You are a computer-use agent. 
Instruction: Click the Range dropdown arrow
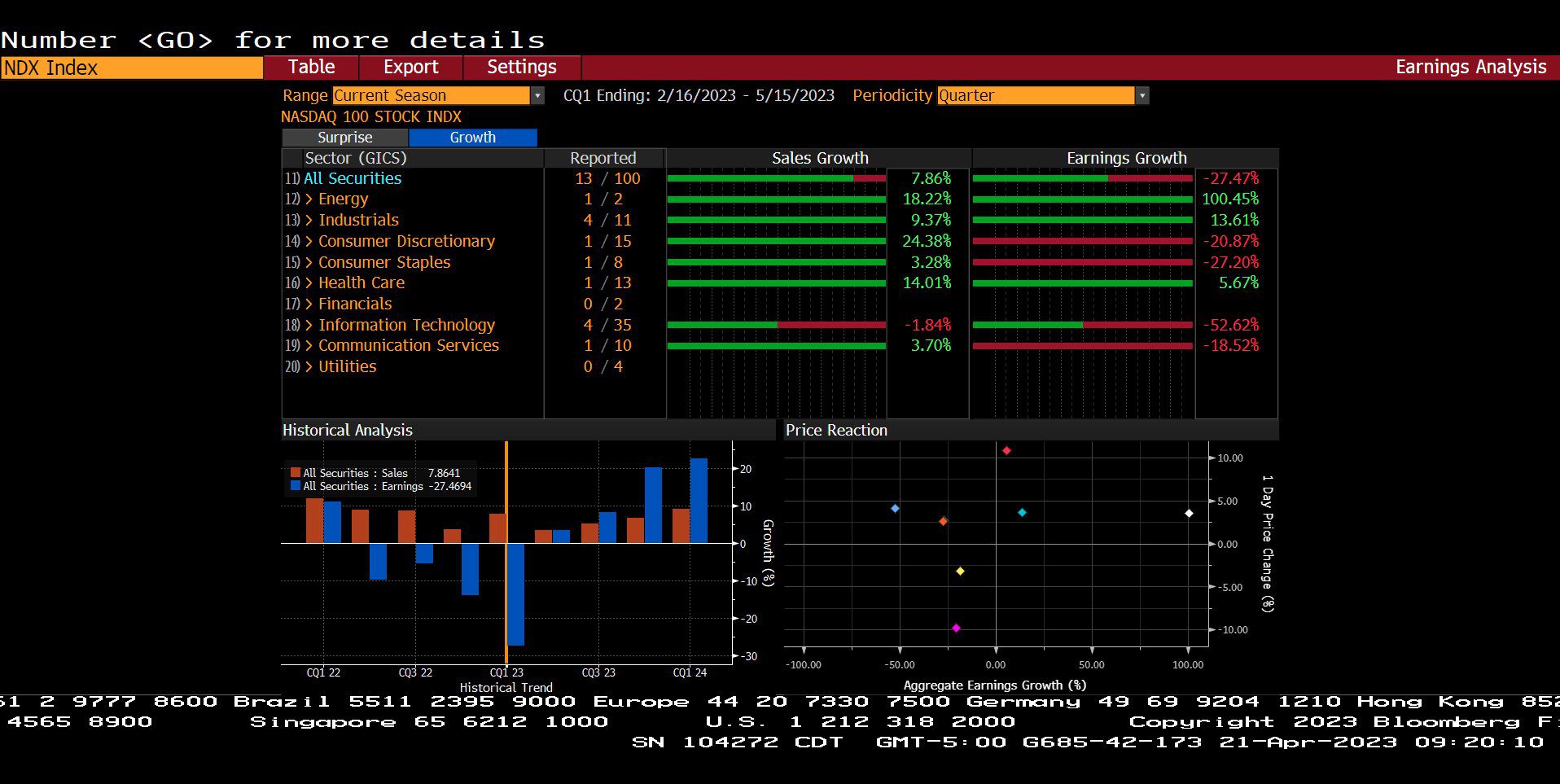pyautogui.click(x=537, y=95)
